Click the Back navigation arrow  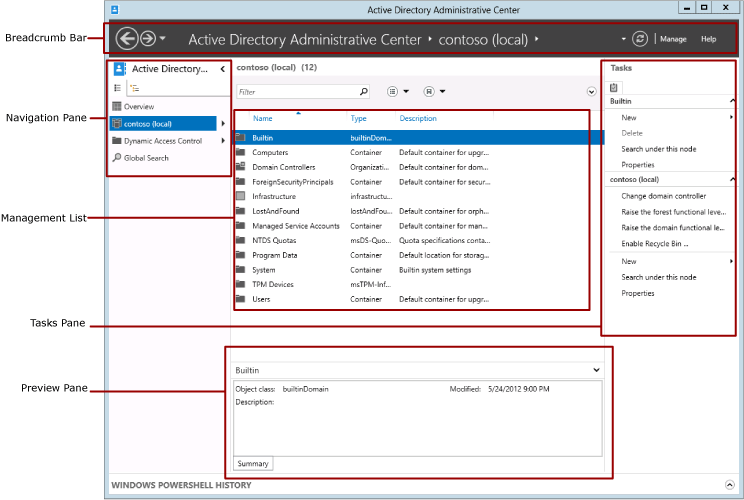pos(127,38)
